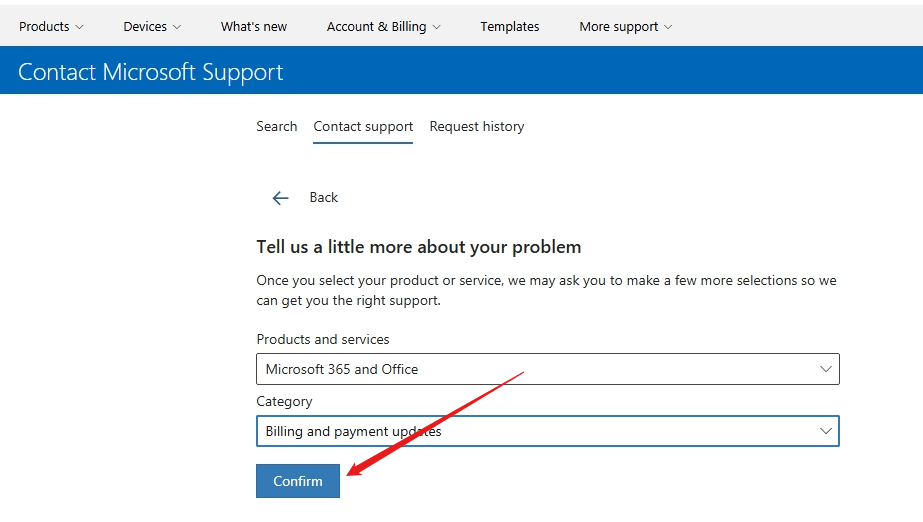This screenshot has width=923, height=522.
Task: Click the 'Products and services' label
Action: click(323, 340)
